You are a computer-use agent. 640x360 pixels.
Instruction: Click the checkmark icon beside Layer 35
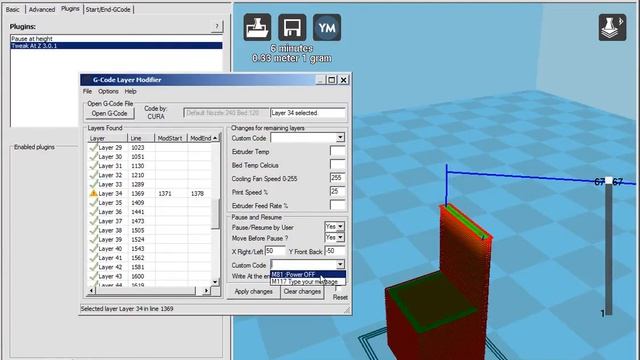(93, 202)
